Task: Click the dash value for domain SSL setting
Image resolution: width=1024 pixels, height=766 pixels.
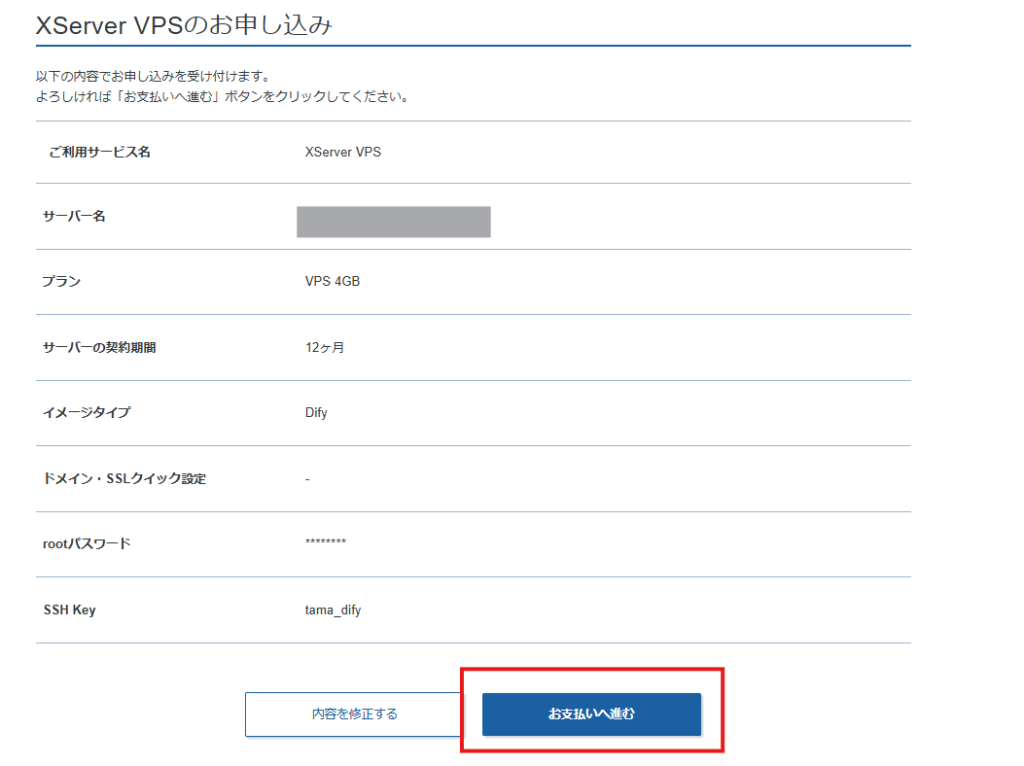Action: tap(307, 479)
